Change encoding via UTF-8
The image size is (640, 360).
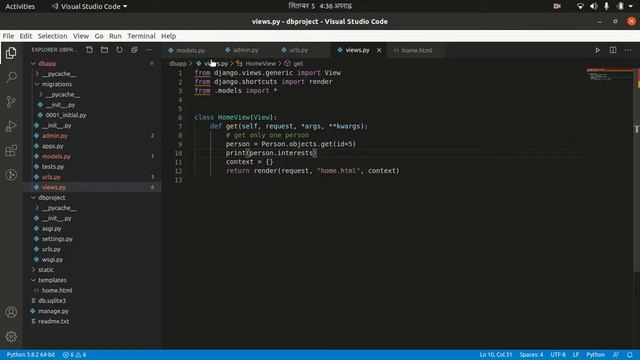coord(558,355)
